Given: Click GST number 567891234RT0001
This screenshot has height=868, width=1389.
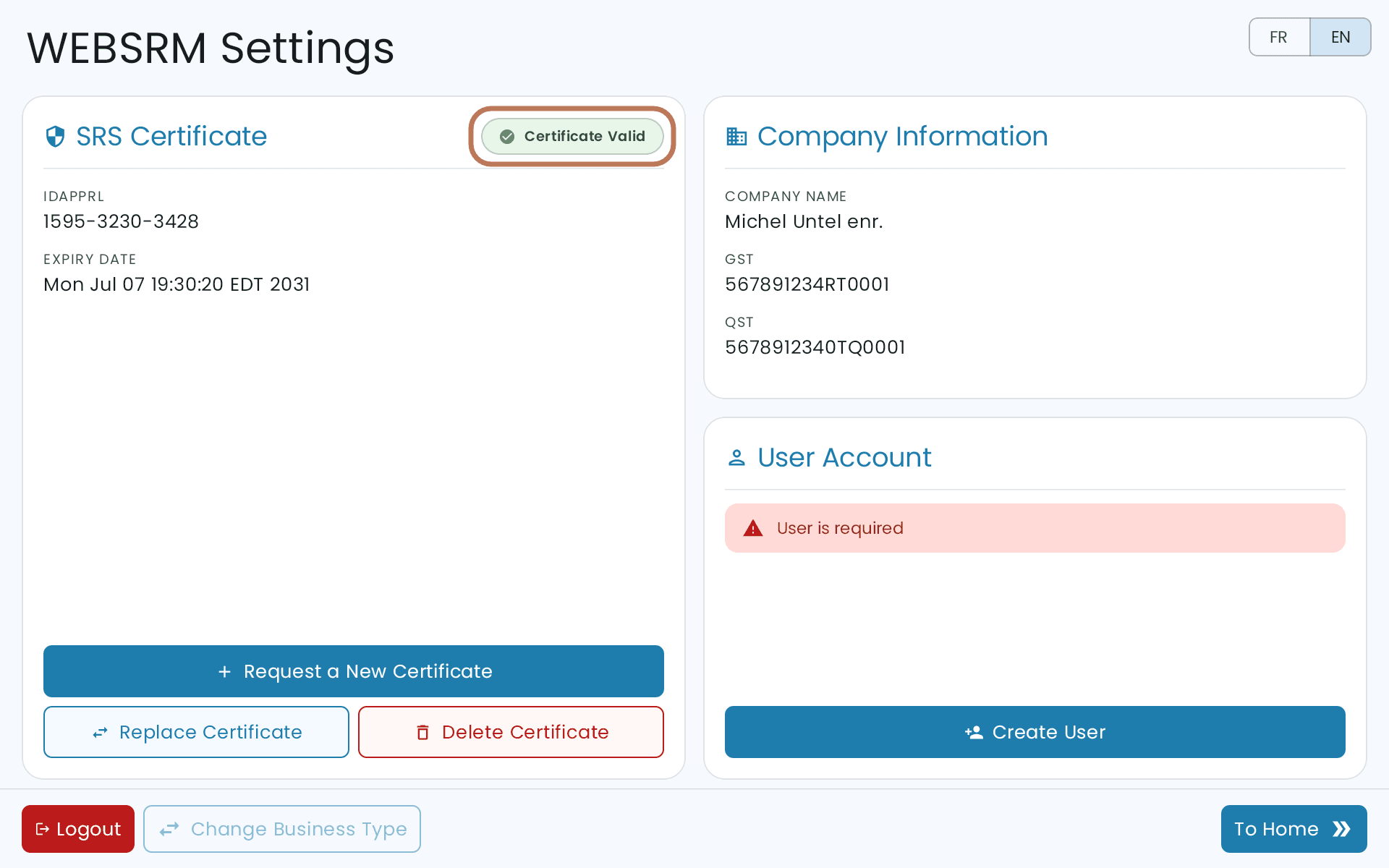Looking at the screenshot, I should (807, 284).
